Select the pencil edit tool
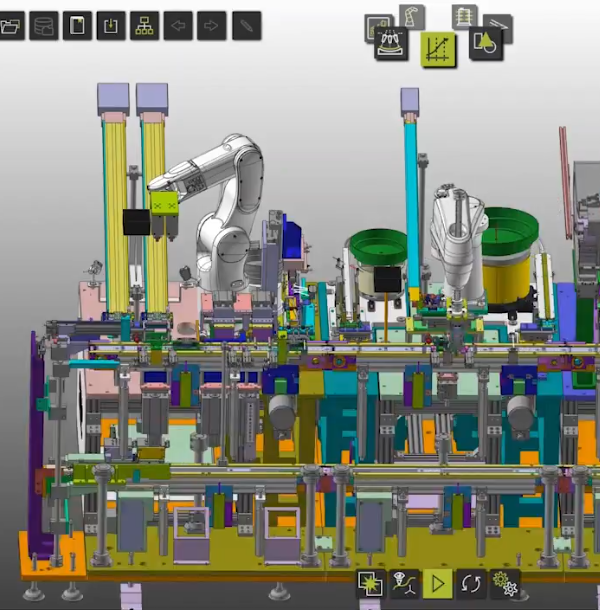The height and width of the screenshot is (610, 600). pyautogui.click(x=247, y=26)
